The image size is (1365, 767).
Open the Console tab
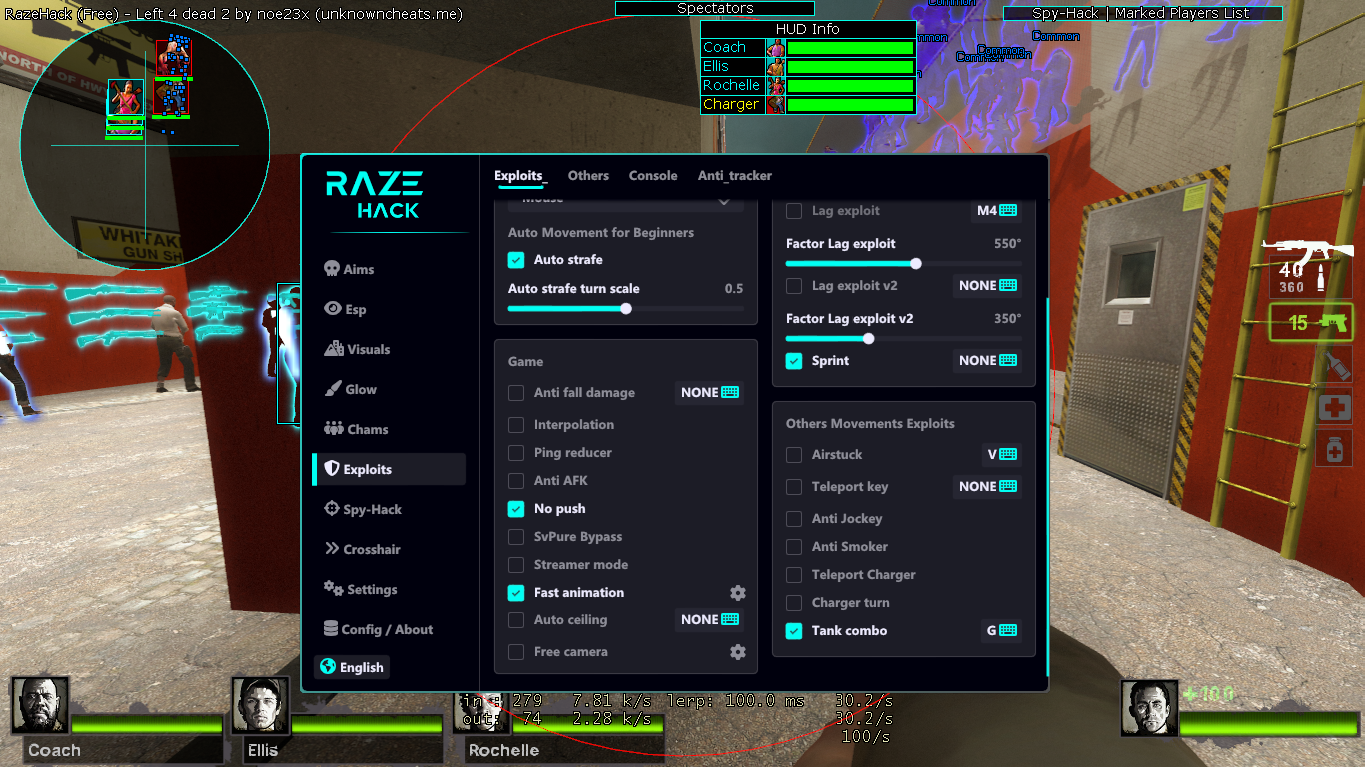[x=653, y=176]
